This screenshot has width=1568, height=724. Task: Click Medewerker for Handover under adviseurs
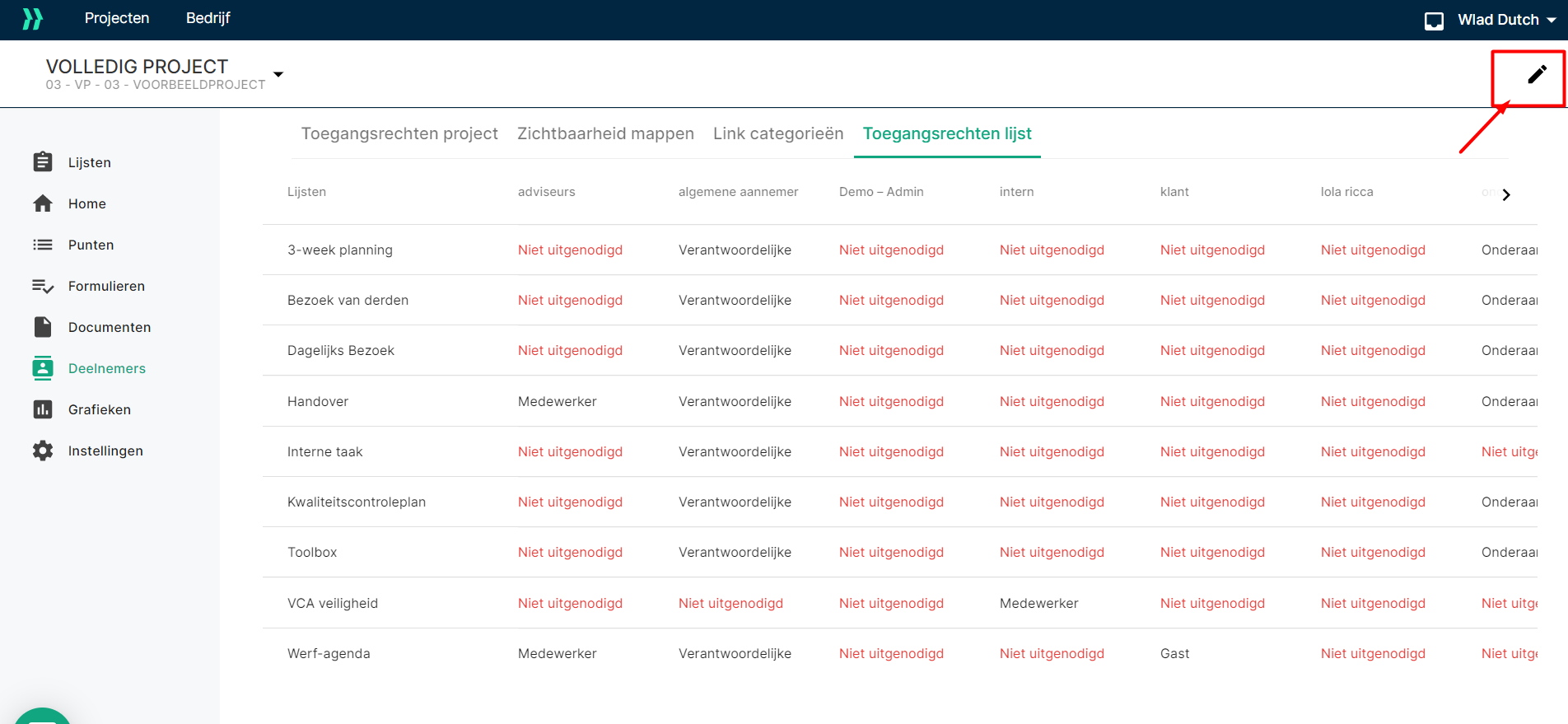pyautogui.click(x=558, y=401)
